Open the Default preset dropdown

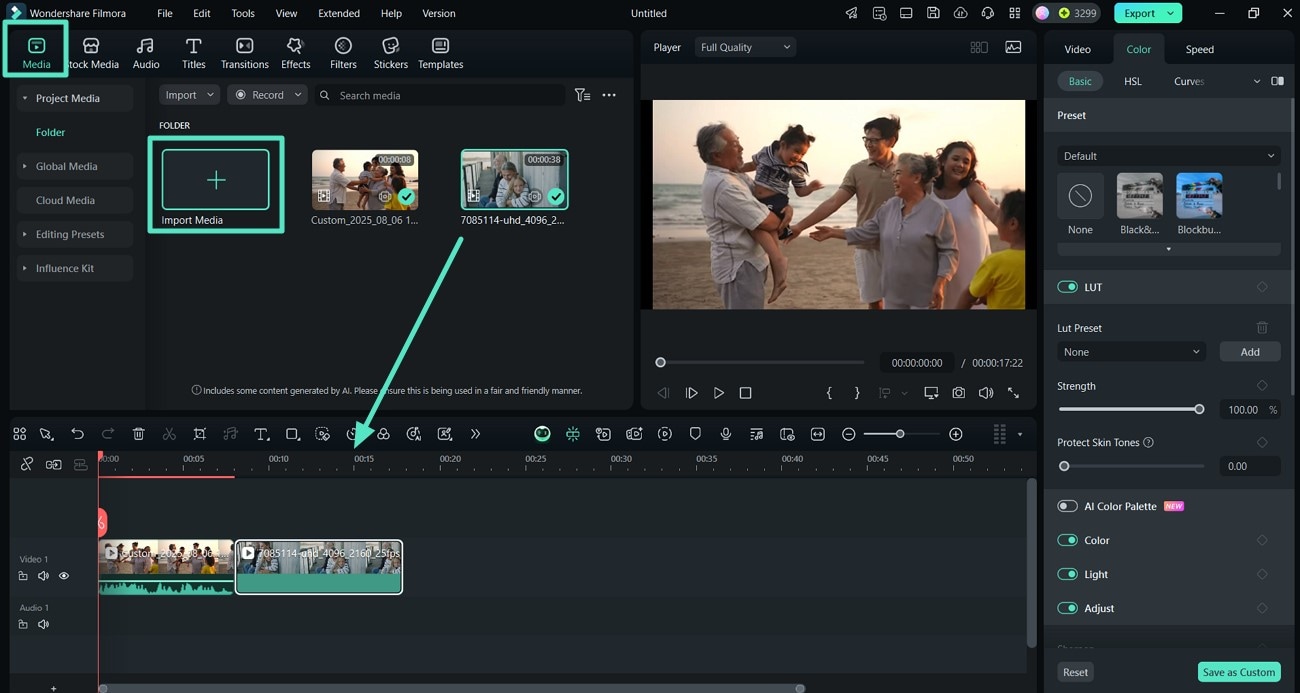click(x=1169, y=156)
